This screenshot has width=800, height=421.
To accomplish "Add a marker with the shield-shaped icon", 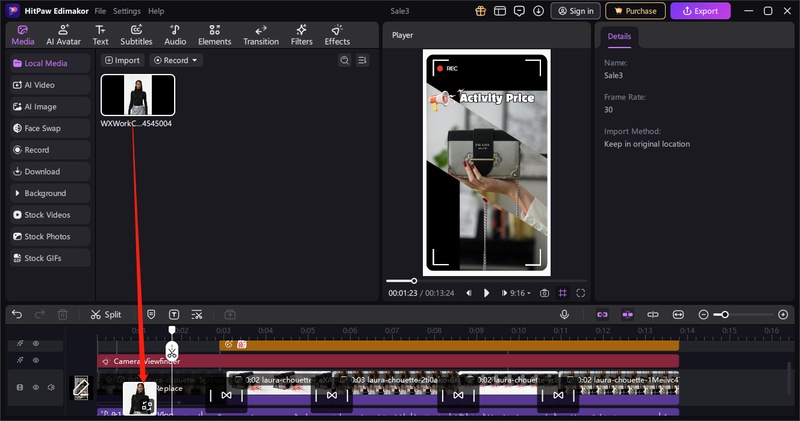I will tap(151, 314).
